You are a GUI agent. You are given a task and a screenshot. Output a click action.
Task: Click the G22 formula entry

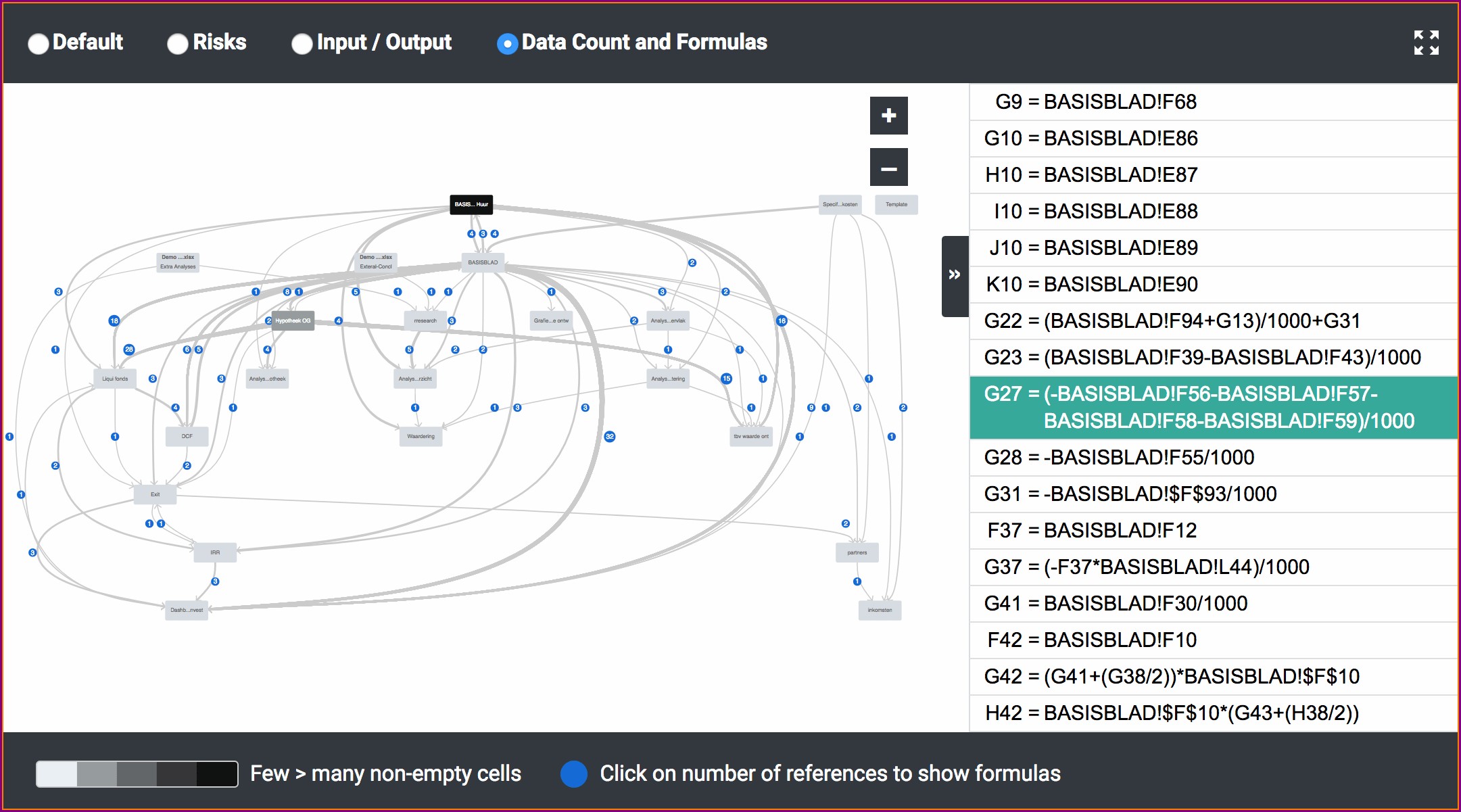click(x=1213, y=320)
